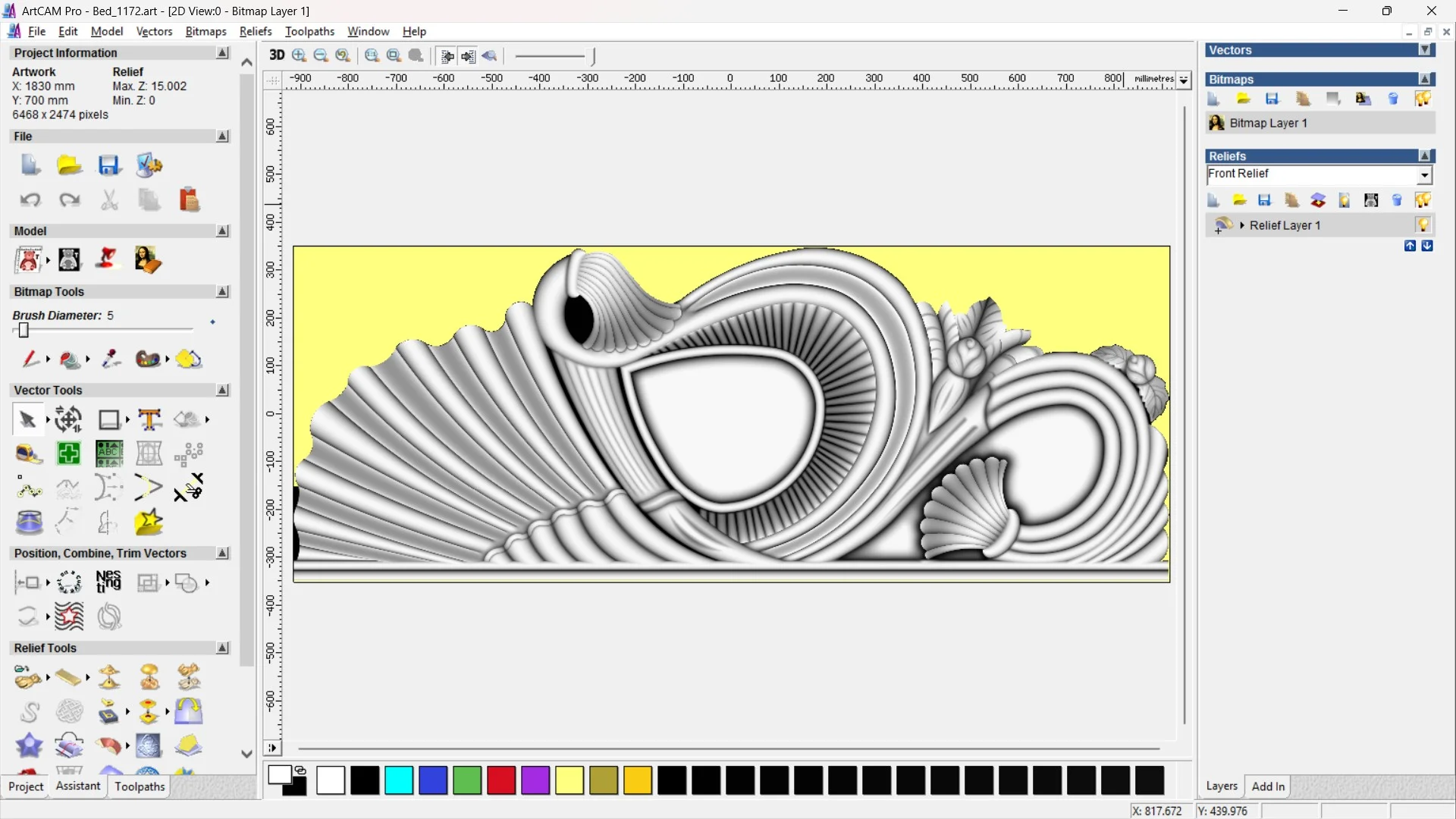Select the Create Rectangle vector tool

click(109, 419)
